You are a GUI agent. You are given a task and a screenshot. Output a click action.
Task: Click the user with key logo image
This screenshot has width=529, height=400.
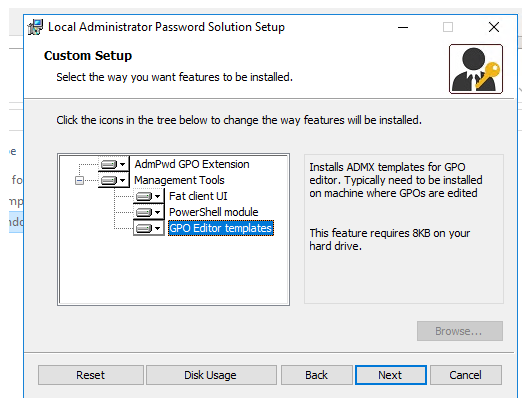click(x=476, y=69)
